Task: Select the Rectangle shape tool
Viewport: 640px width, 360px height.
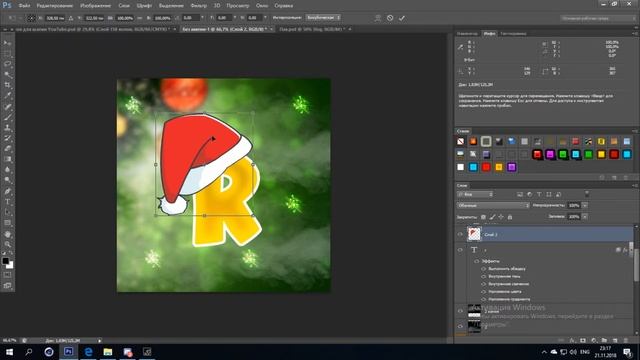Action: pos(7,223)
